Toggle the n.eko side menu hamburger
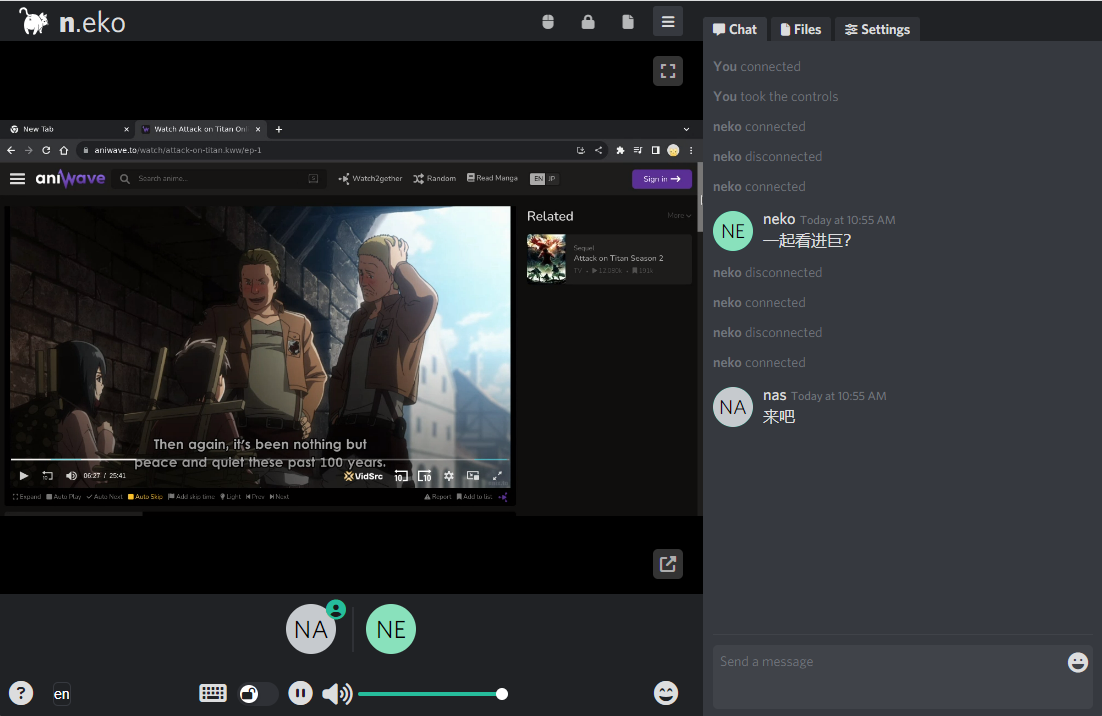1102x716 pixels. tap(668, 21)
